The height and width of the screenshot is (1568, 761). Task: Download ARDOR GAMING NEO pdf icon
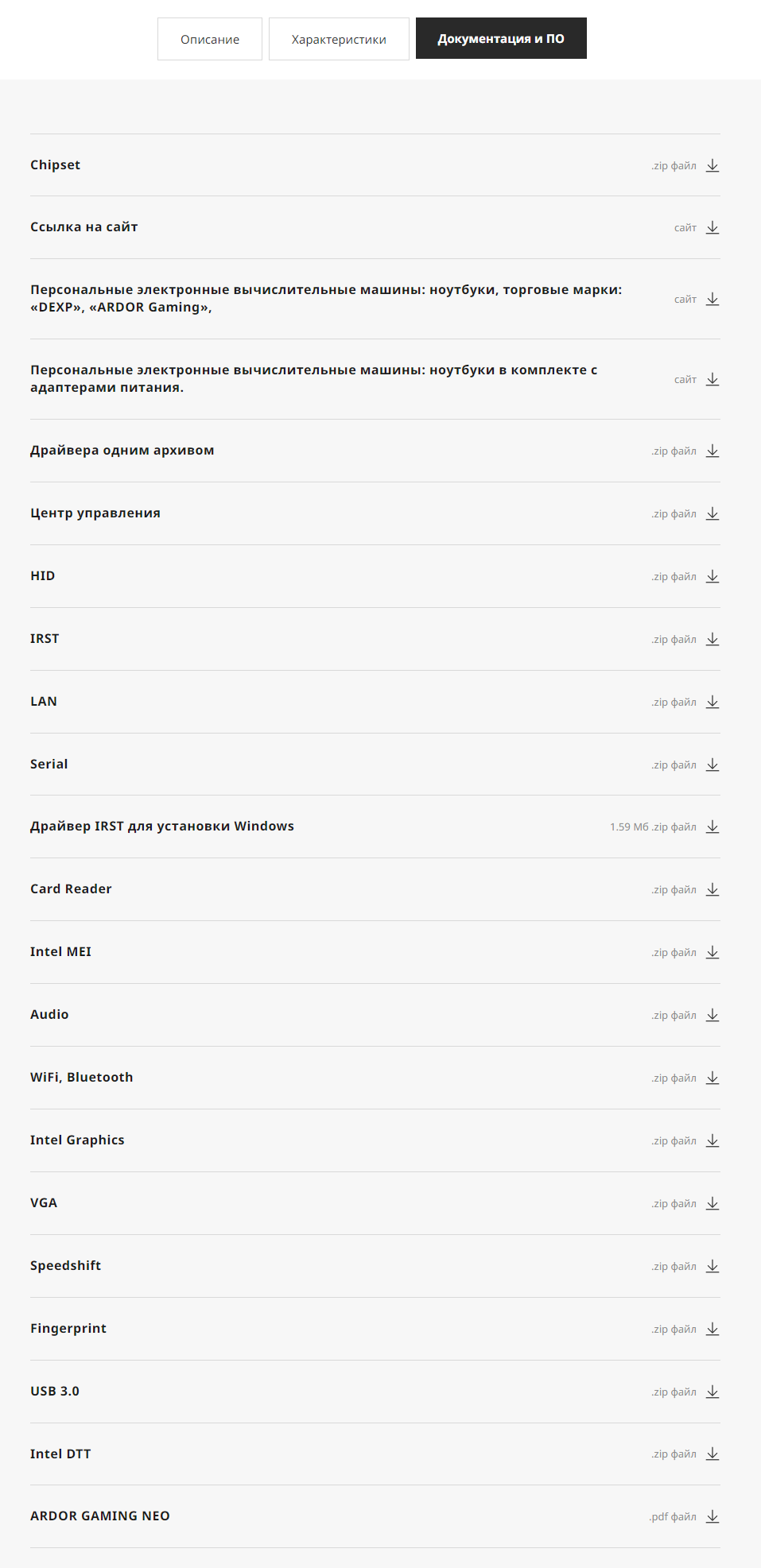coord(712,1516)
